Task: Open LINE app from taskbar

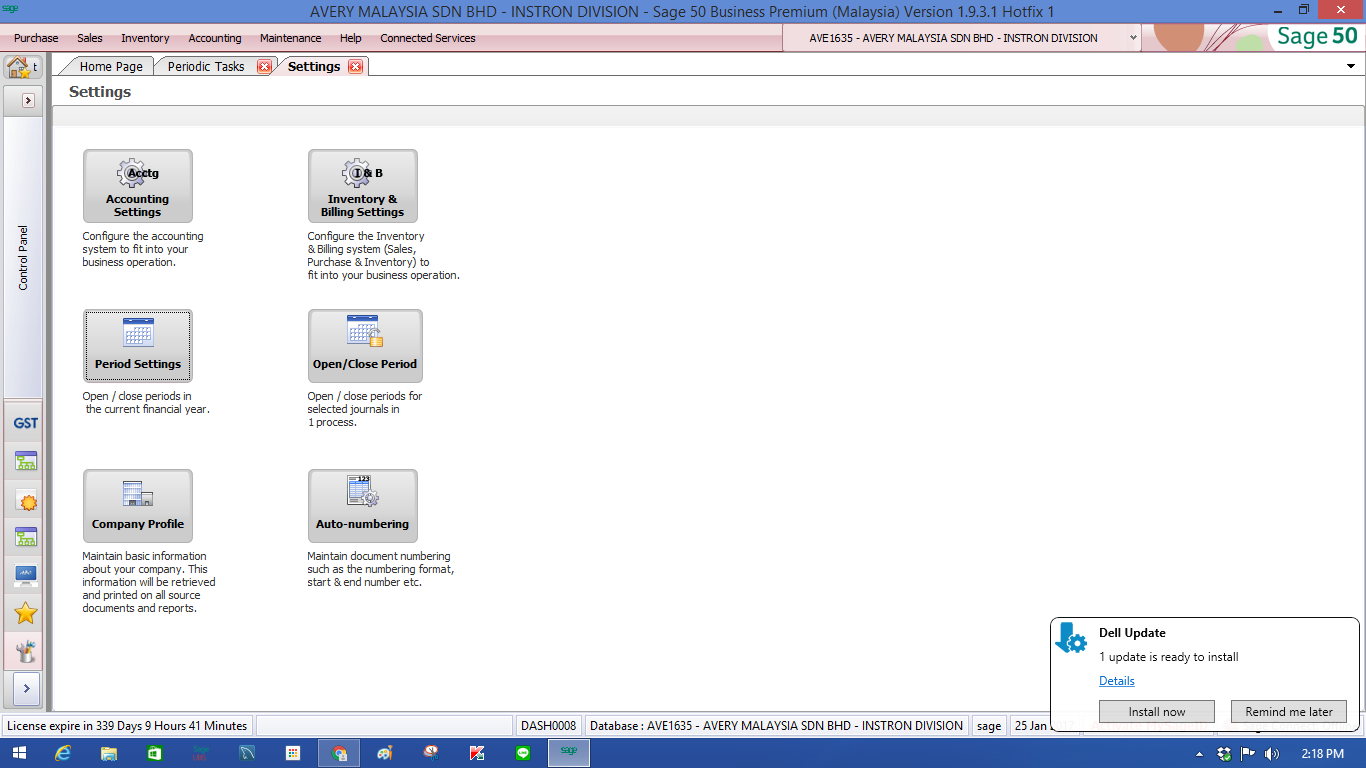Action: [x=523, y=753]
